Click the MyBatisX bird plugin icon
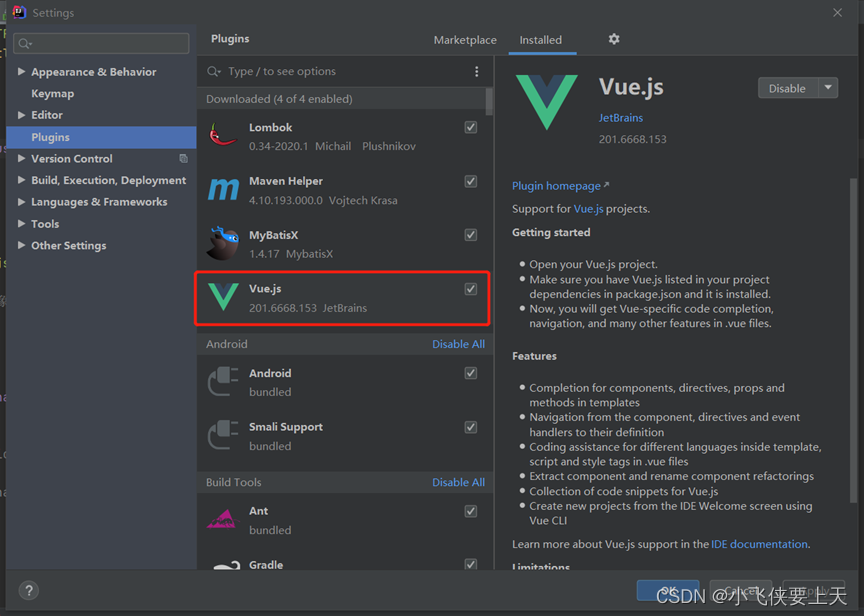864x616 pixels. point(223,243)
